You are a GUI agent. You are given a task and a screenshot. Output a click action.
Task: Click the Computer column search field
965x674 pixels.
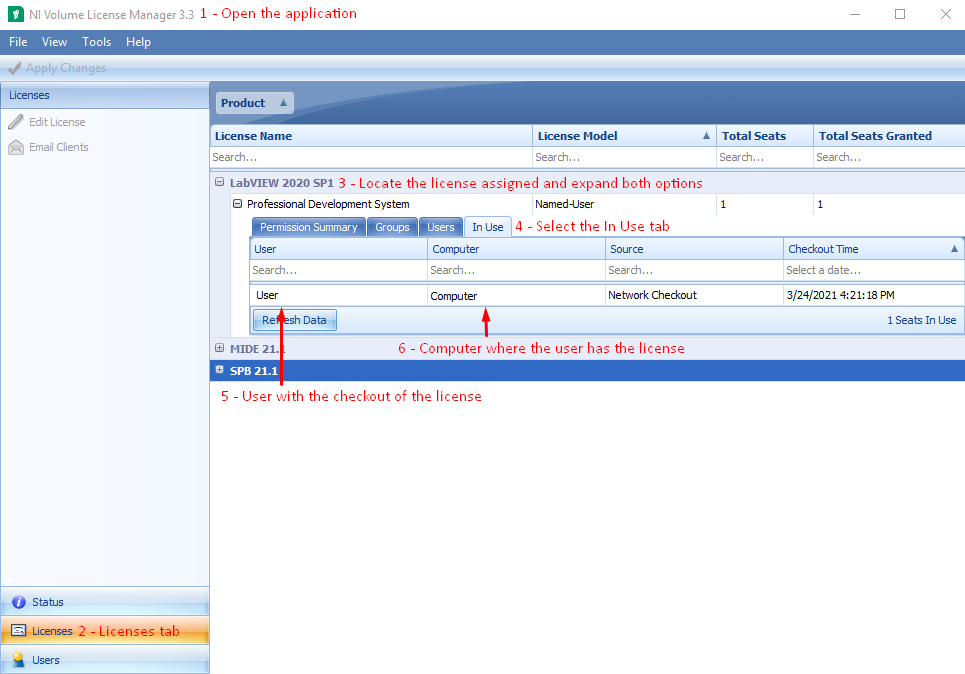point(516,270)
